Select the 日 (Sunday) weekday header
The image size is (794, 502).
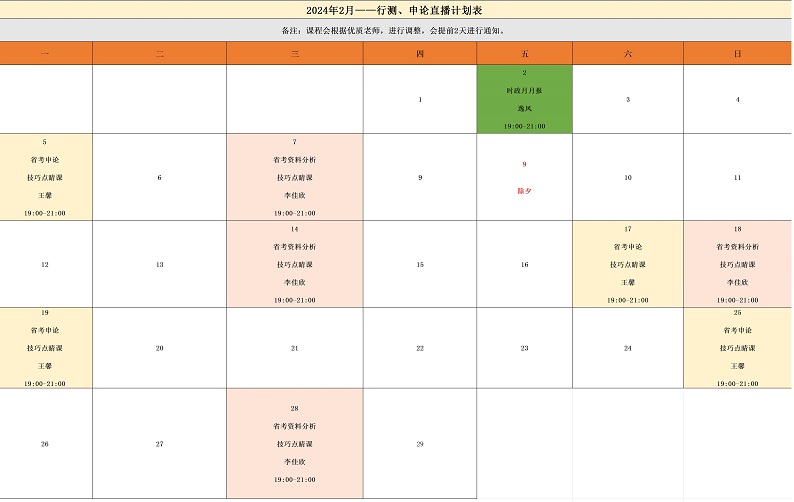point(737,53)
